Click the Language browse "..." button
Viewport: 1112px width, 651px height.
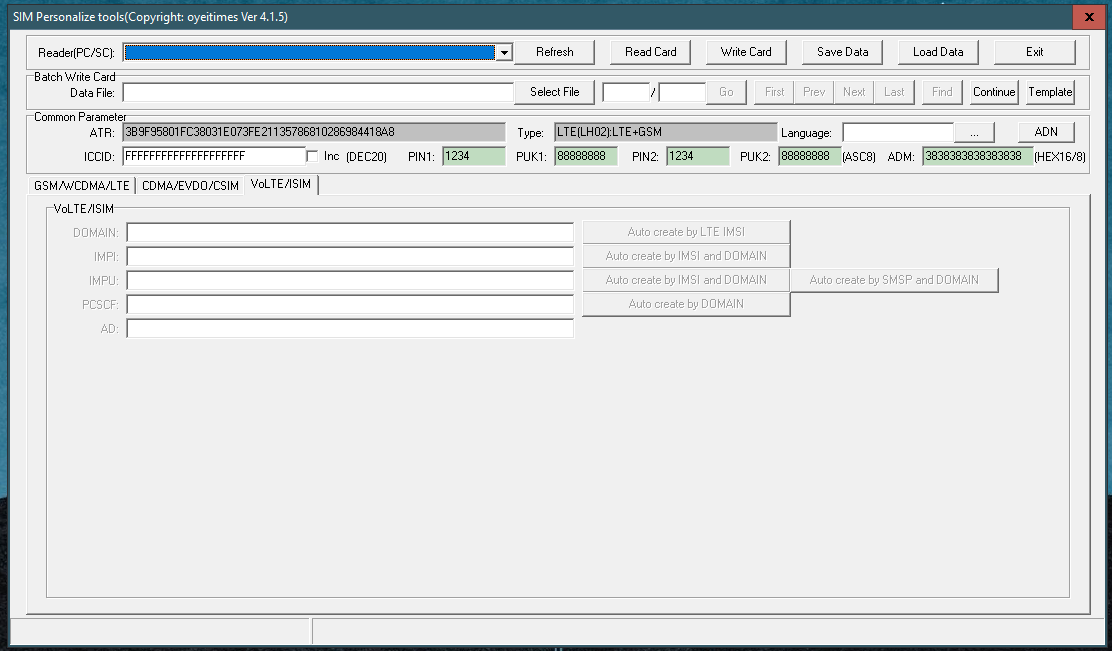pos(973,131)
